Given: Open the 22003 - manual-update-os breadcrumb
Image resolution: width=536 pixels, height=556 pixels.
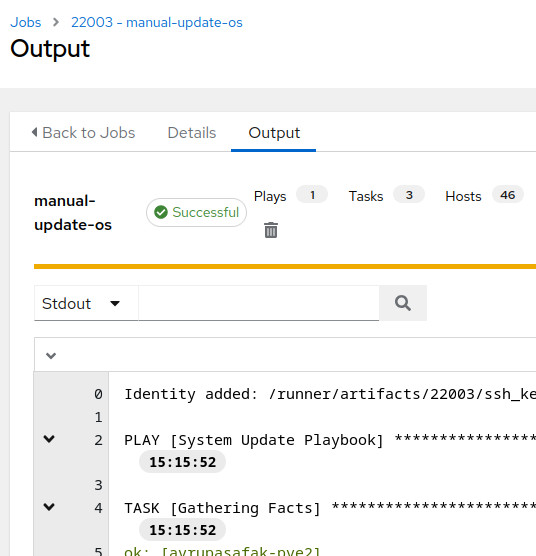Looking at the screenshot, I should tap(157, 22).
